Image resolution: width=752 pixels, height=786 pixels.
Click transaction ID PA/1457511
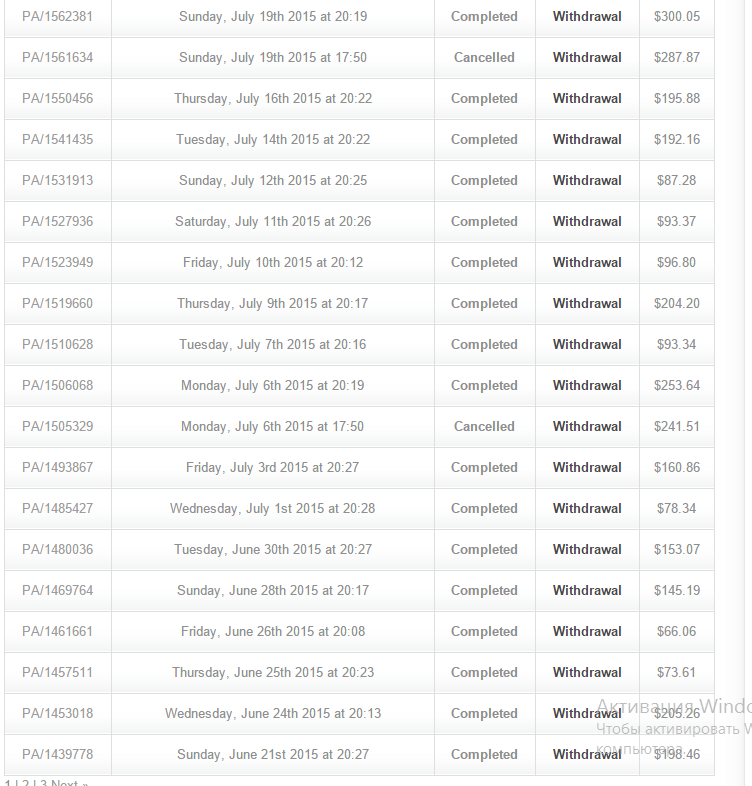tap(57, 672)
